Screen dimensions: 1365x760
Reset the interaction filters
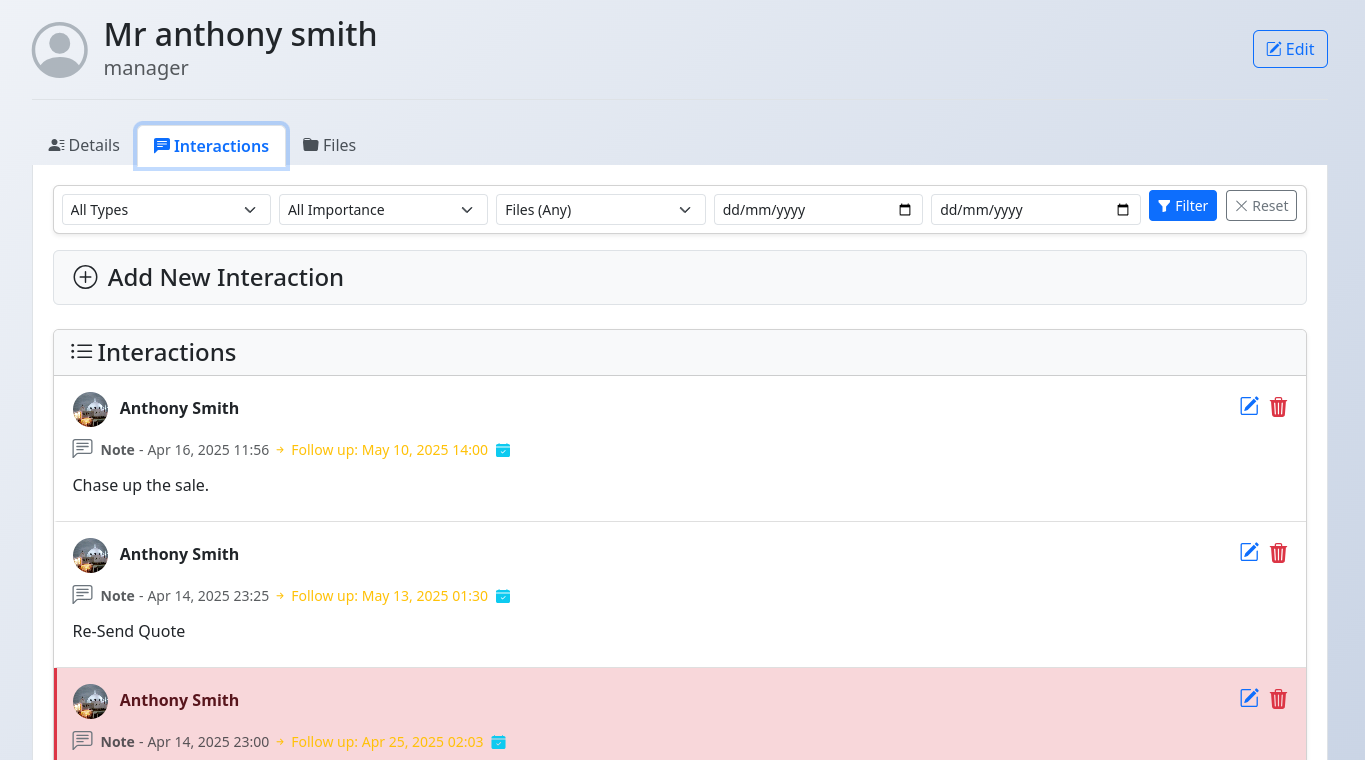pyautogui.click(x=1261, y=206)
